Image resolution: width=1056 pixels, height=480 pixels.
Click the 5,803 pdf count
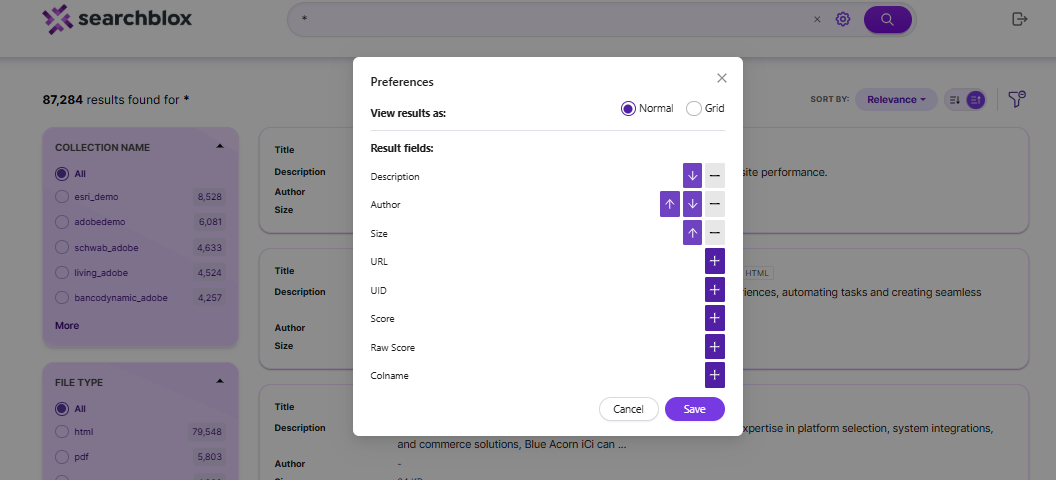click(x=209, y=457)
